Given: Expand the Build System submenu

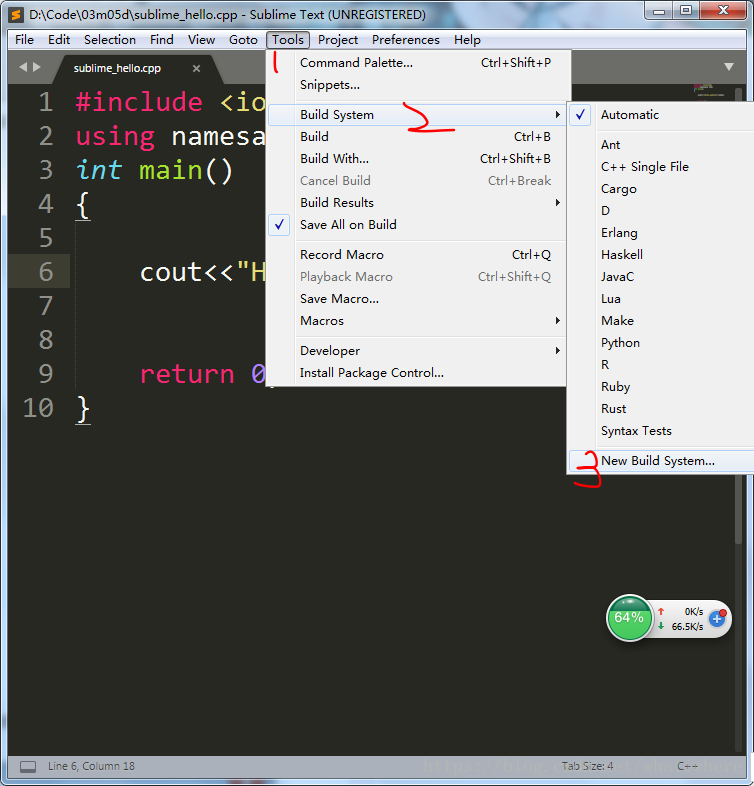Looking at the screenshot, I should click(417, 115).
